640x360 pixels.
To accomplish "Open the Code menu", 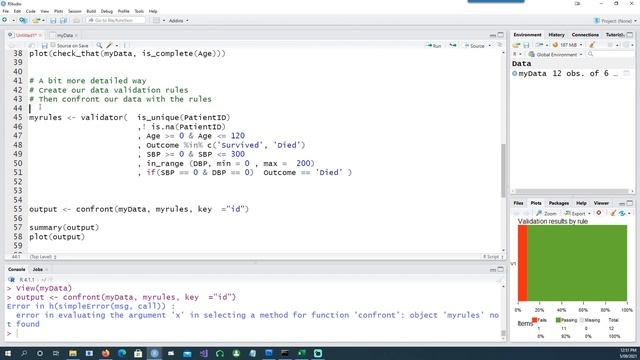I will tap(31, 11).
